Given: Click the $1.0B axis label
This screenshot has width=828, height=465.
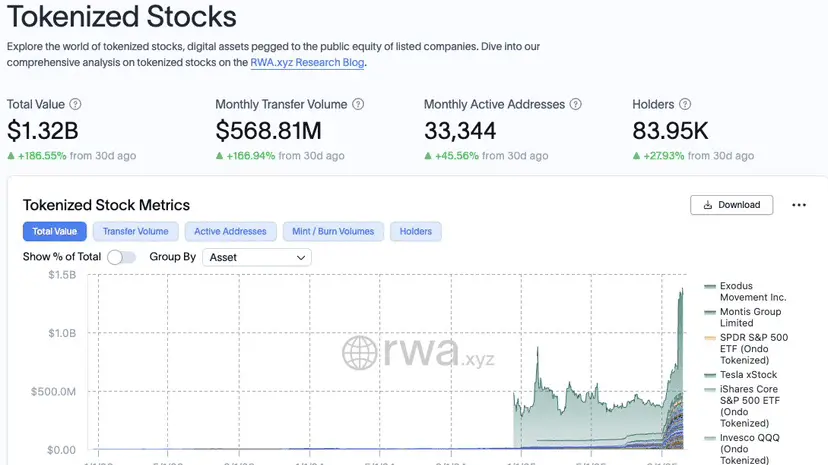Looking at the screenshot, I should 62,333.
